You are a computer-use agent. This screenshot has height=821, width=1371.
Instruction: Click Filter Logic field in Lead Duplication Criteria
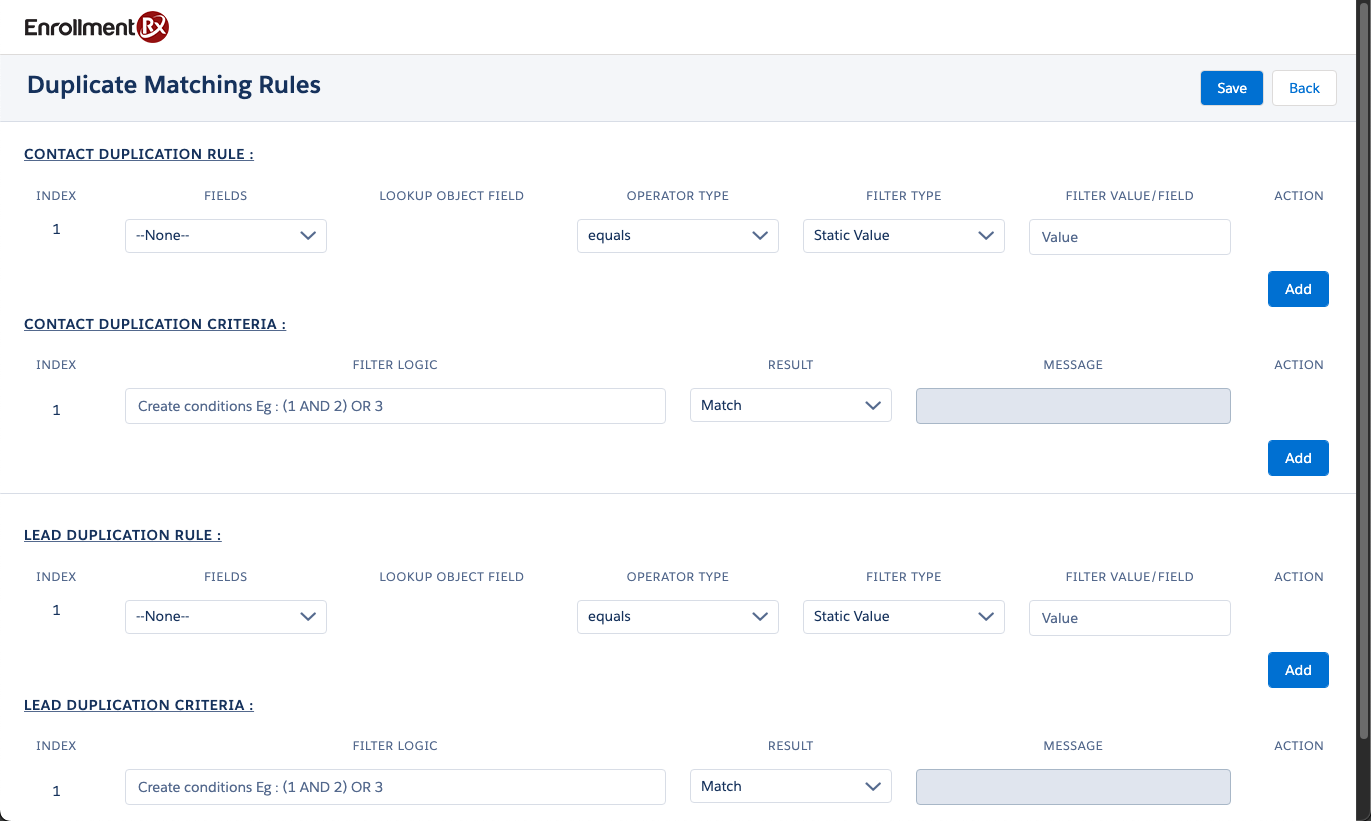pos(395,787)
